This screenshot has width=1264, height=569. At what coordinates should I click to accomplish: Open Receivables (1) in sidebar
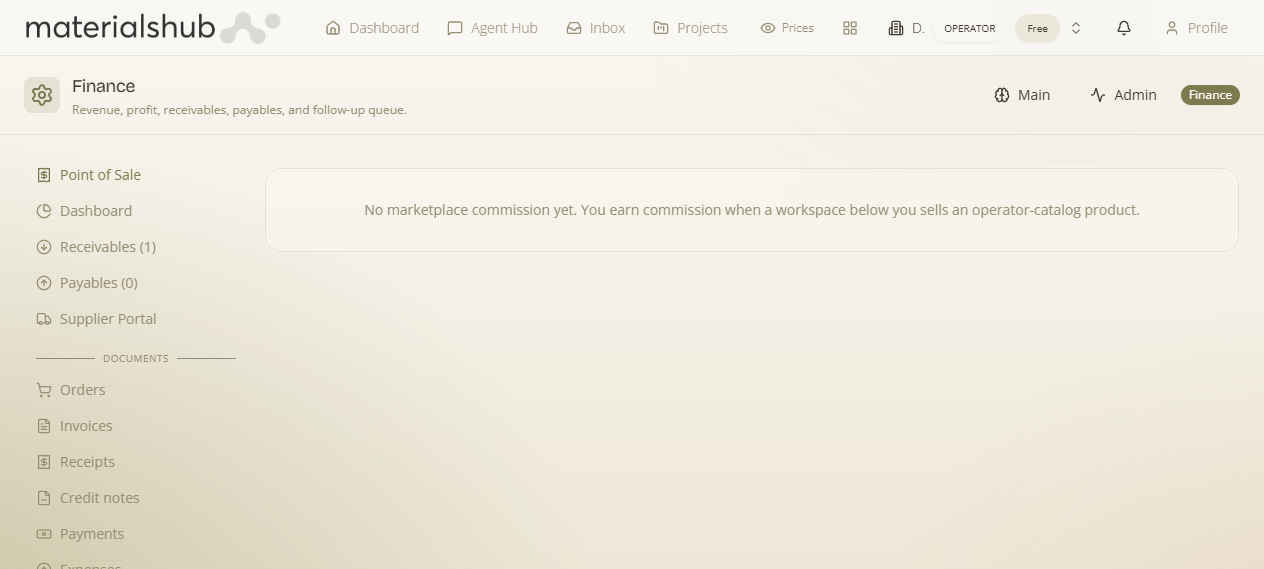108,247
